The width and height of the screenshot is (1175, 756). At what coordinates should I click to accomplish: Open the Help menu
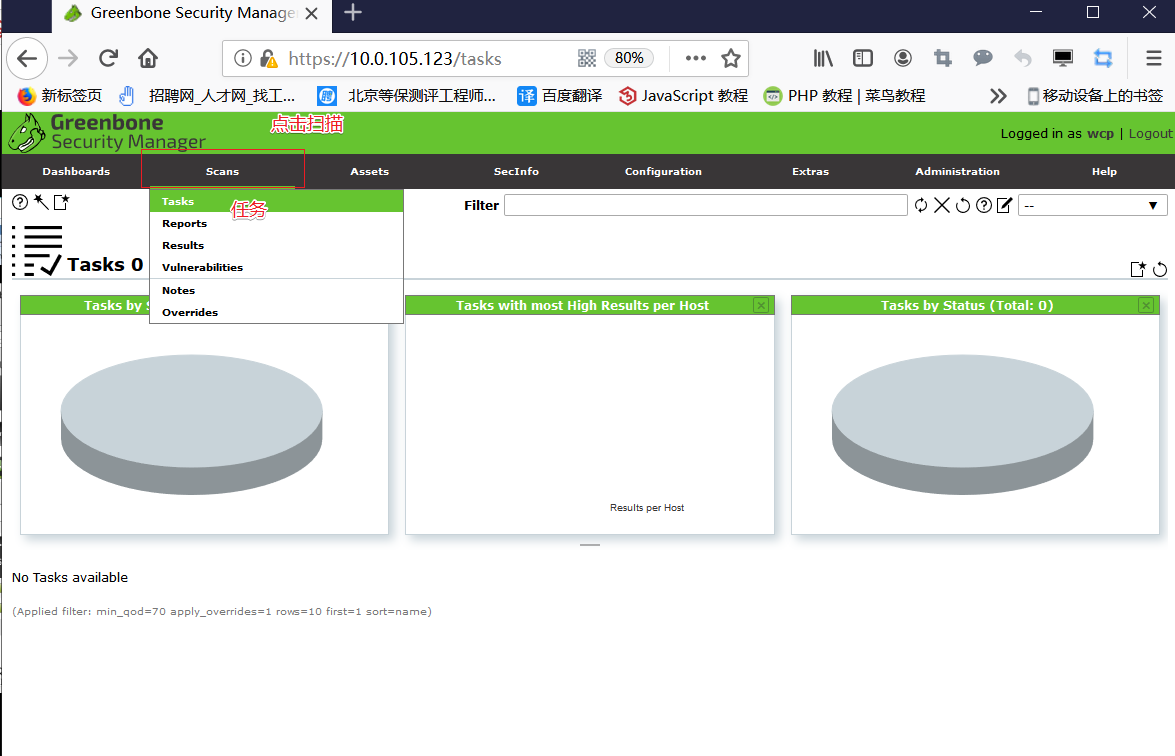coord(1104,172)
